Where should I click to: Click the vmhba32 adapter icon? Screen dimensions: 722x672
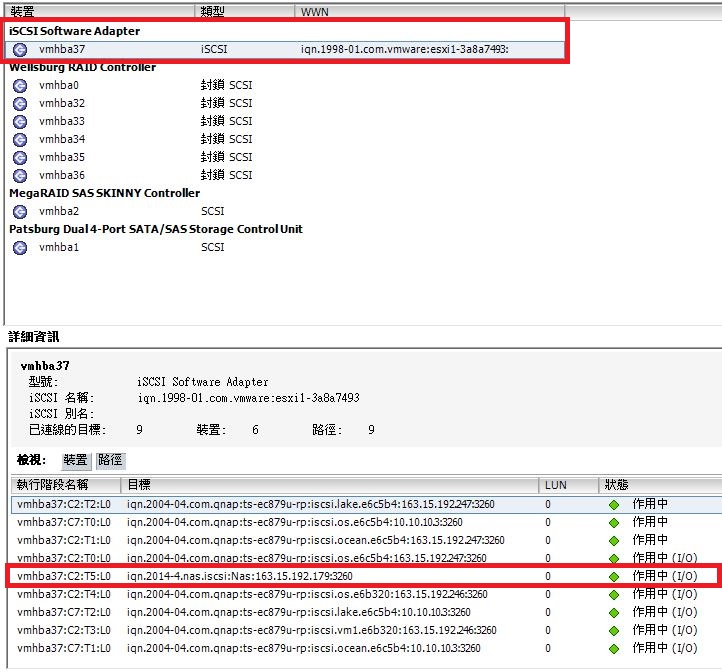(x=20, y=103)
